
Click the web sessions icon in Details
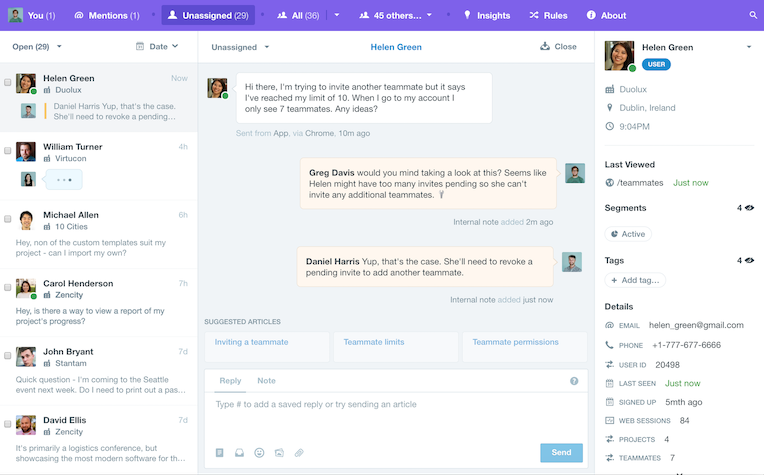coord(610,420)
